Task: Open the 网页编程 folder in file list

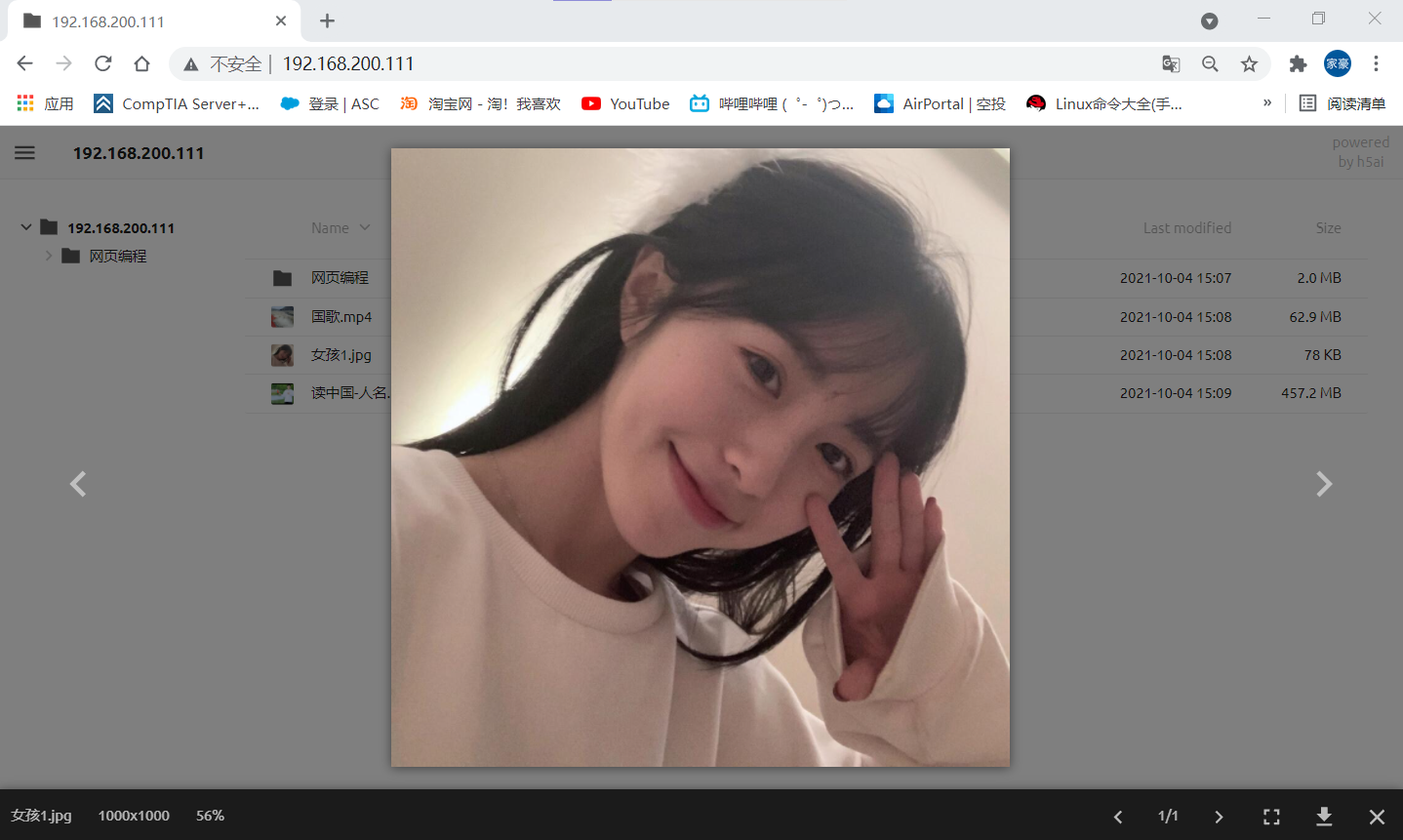Action: pyautogui.click(x=340, y=278)
